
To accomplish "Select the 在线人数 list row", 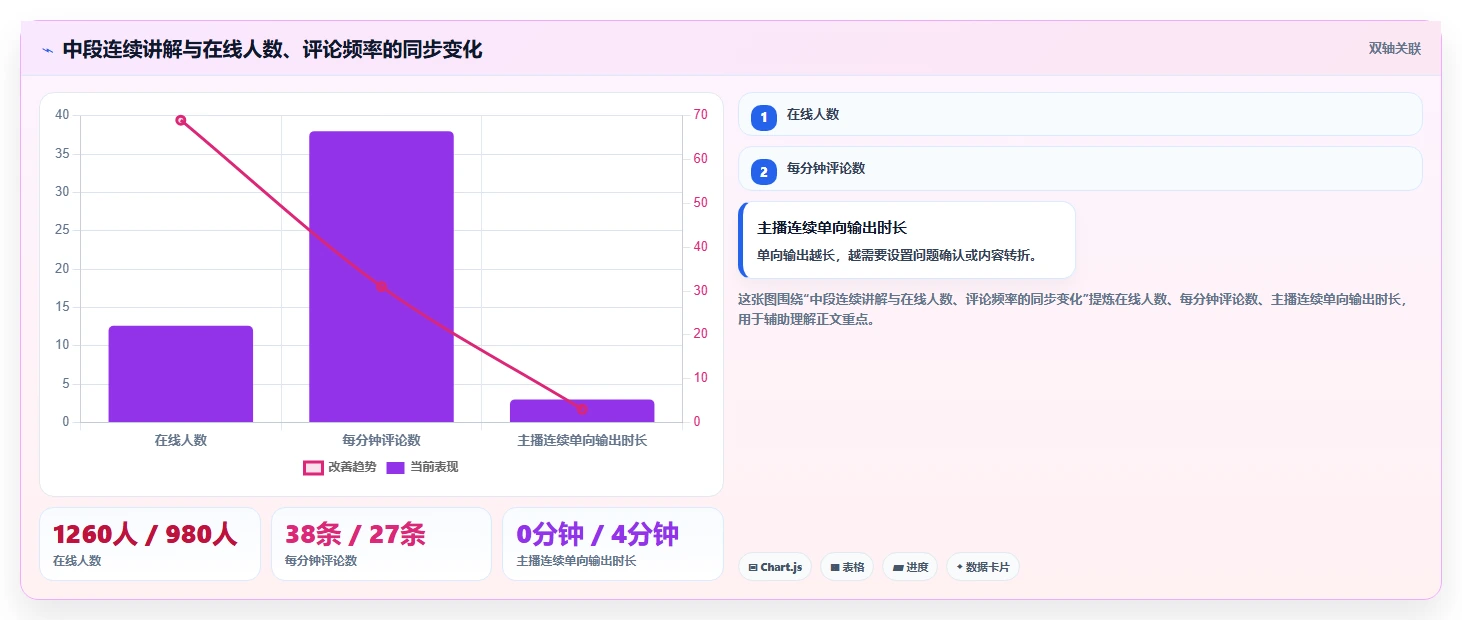I will (x=1080, y=114).
